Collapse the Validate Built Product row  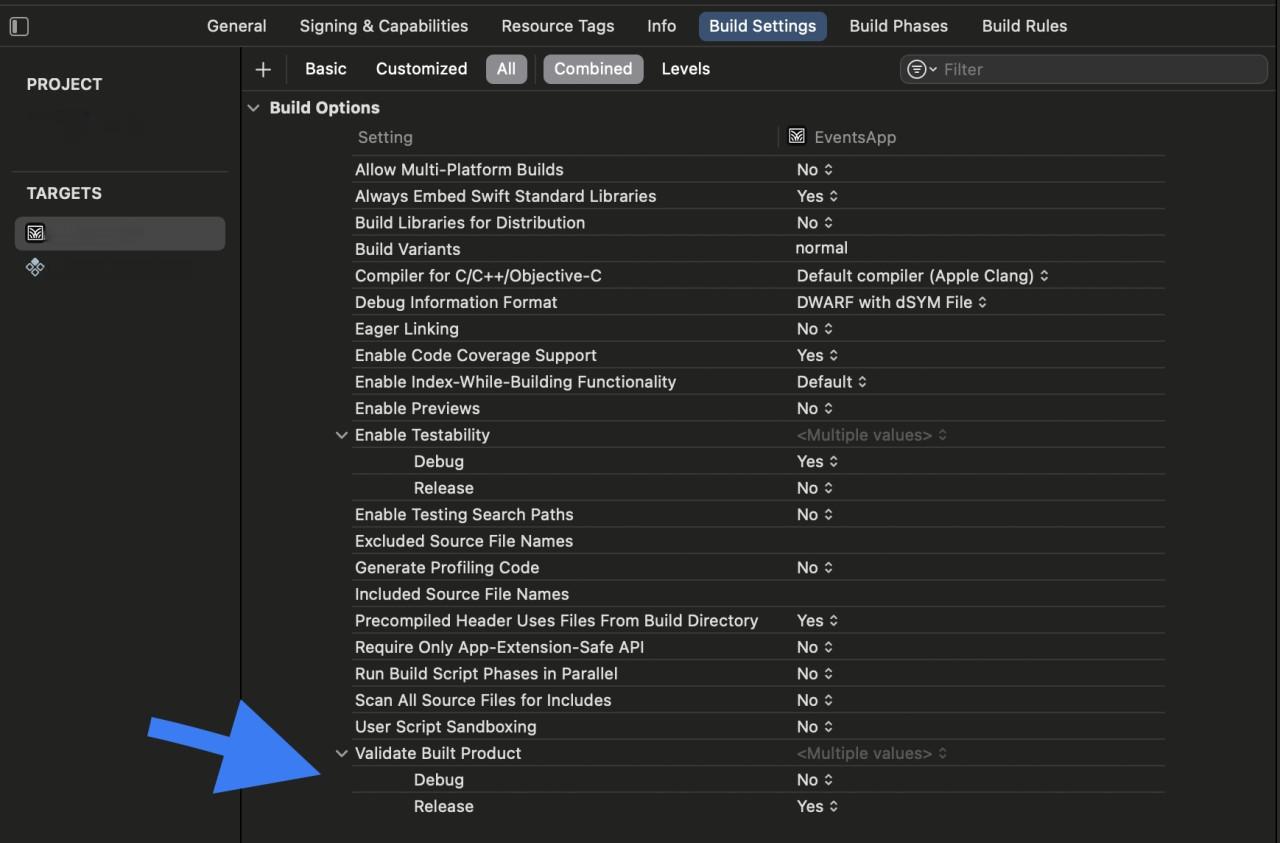[342, 753]
